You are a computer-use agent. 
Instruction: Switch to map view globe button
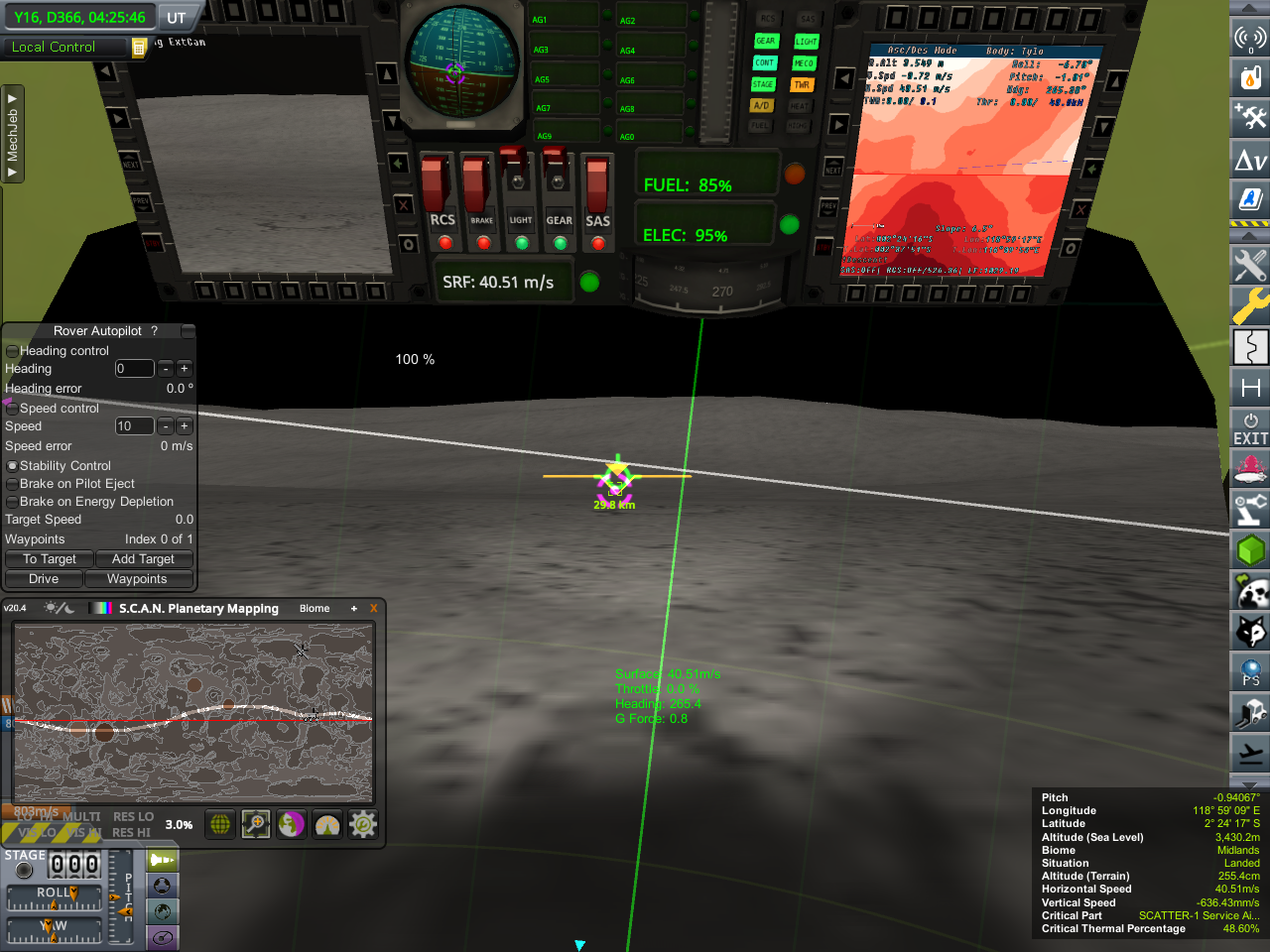(163, 911)
